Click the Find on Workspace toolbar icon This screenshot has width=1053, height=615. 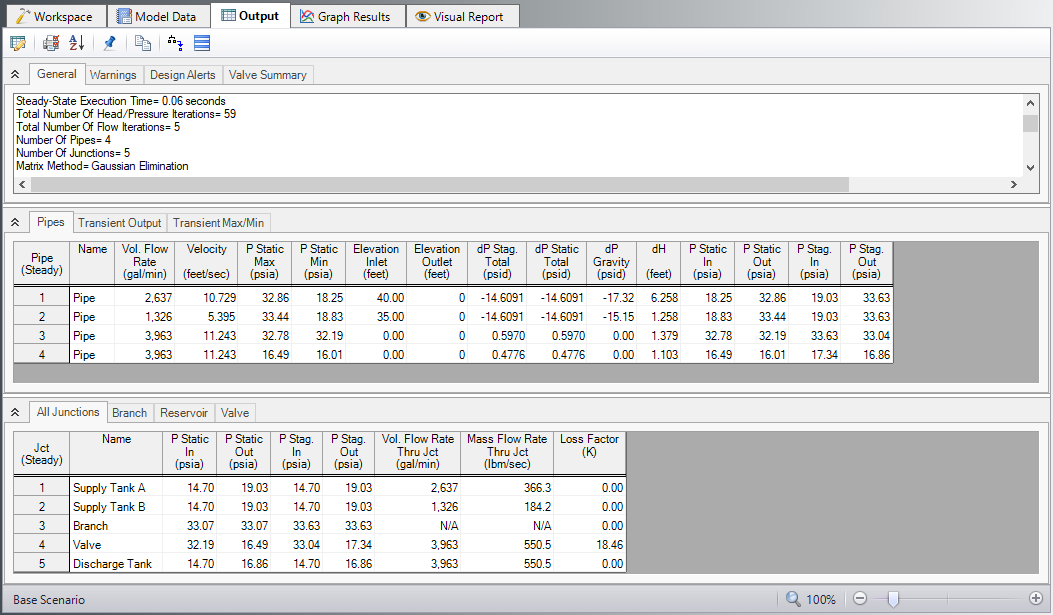pos(173,42)
